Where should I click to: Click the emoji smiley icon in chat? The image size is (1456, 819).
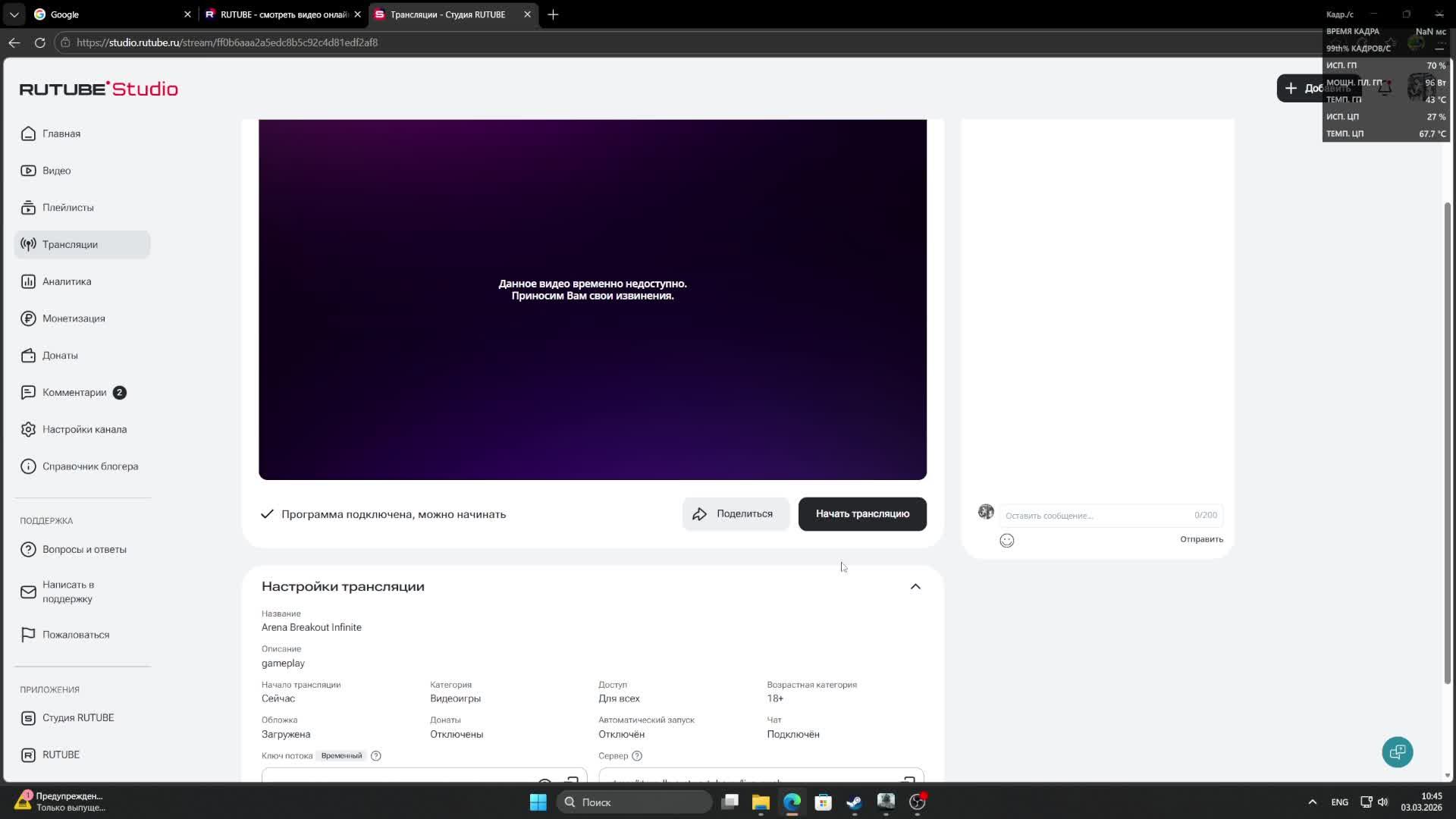(1006, 541)
